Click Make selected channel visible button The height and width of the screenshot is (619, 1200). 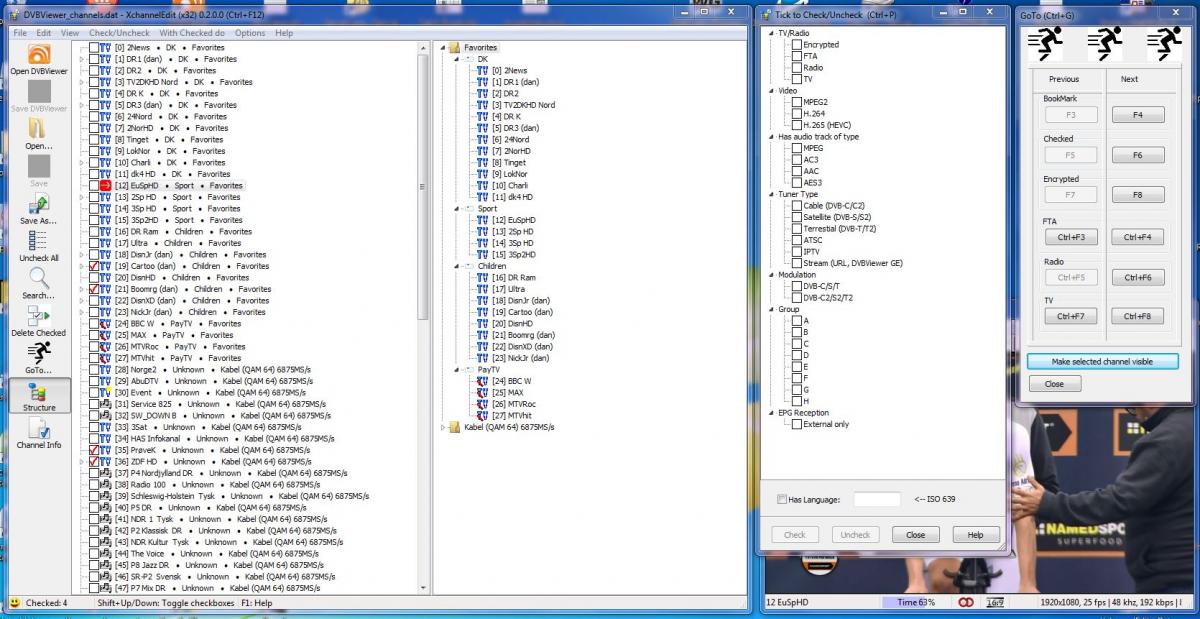point(1102,361)
